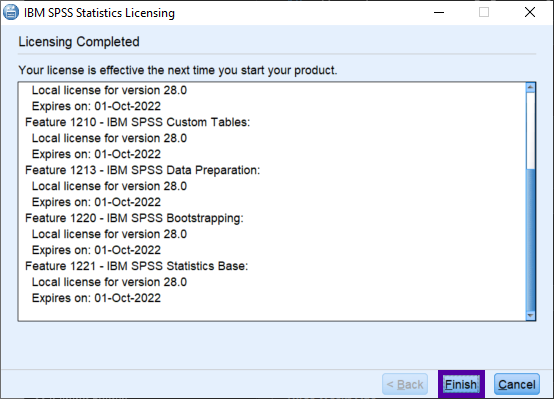Screen dimensions: 554x399
Task: Click the IBM SPSS globe icon in title bar
Action: 11,12
